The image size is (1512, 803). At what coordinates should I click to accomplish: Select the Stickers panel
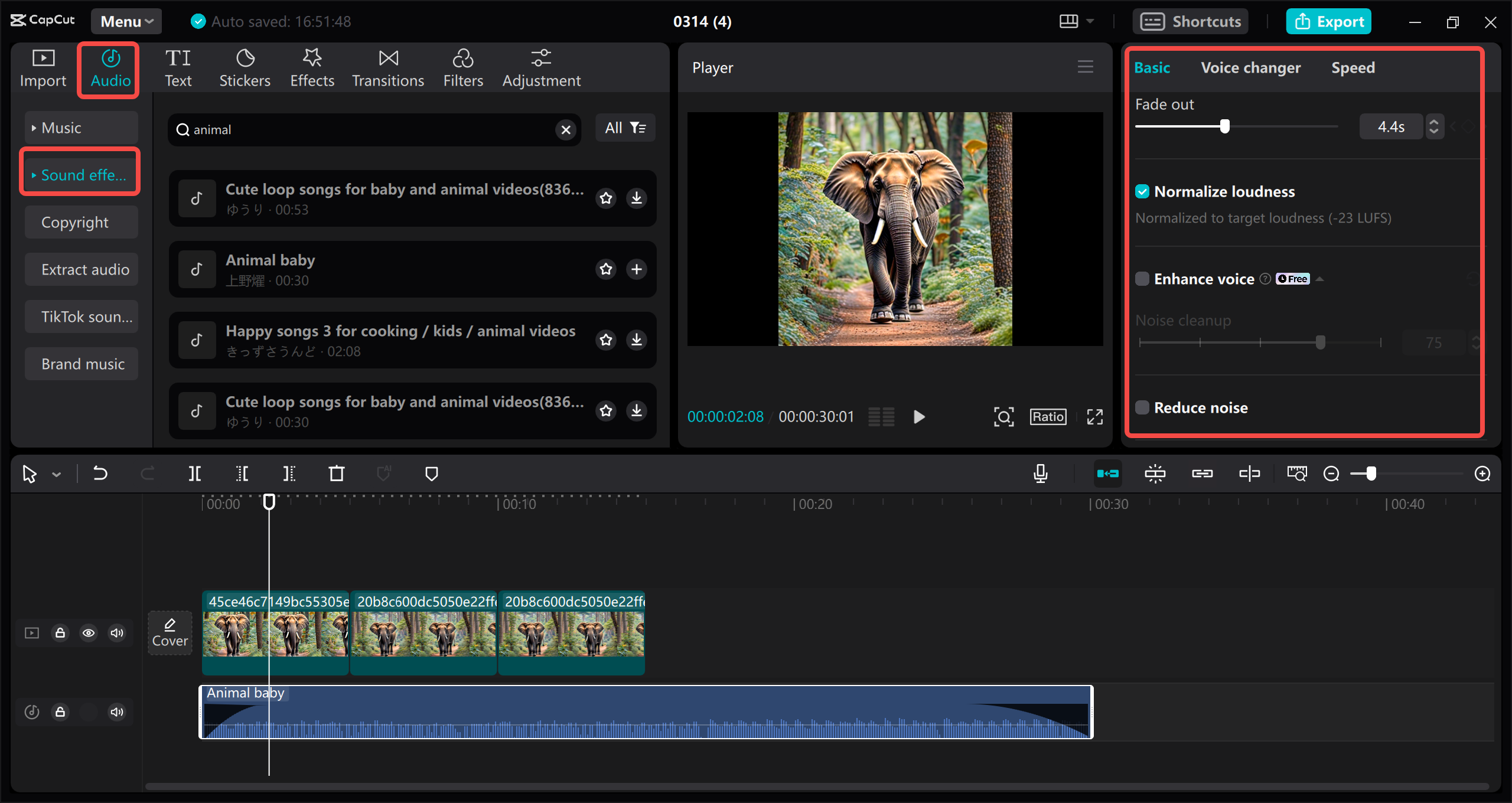[245, 66]
